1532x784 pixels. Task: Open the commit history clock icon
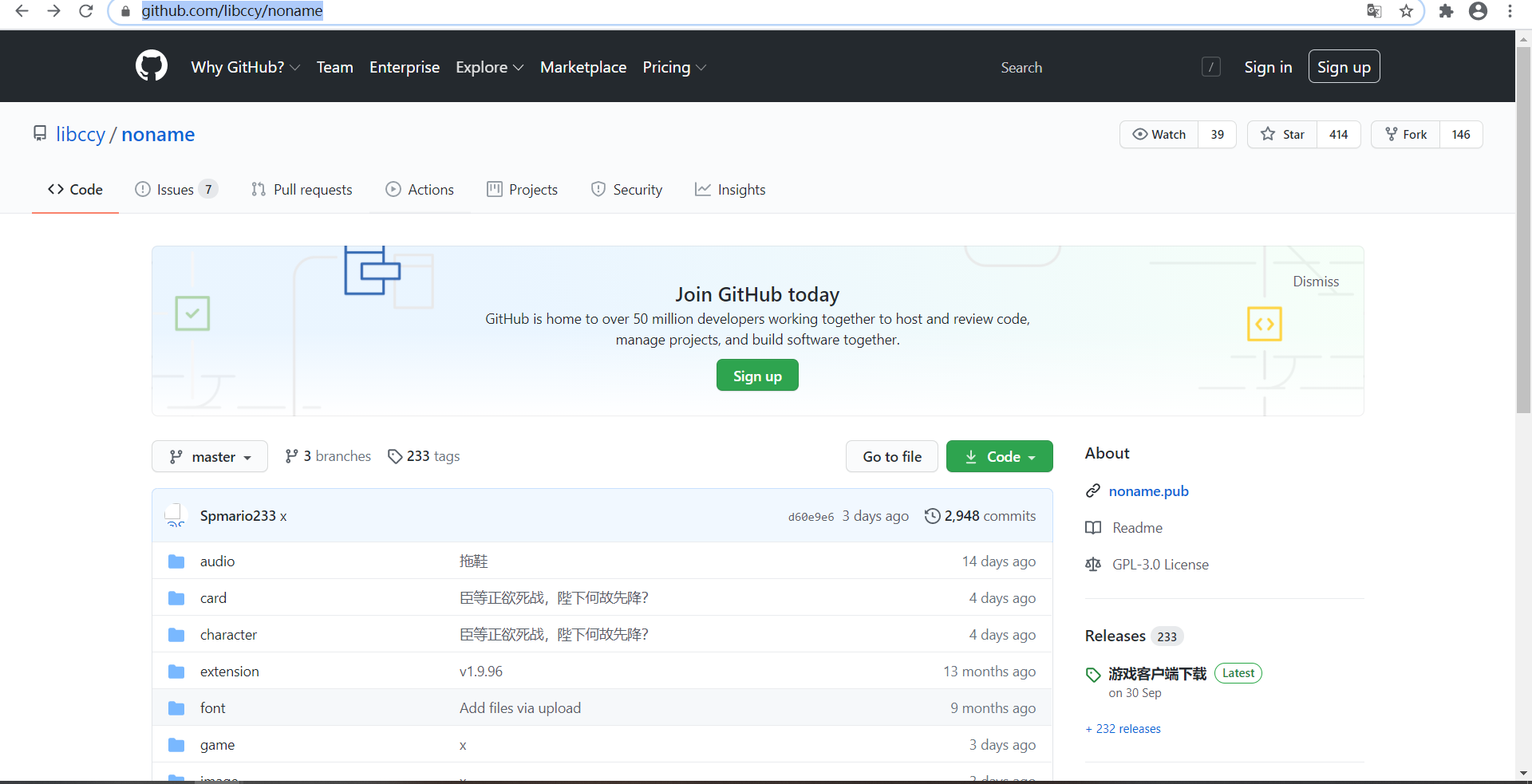pyautogui.click(x=933, y=516)
